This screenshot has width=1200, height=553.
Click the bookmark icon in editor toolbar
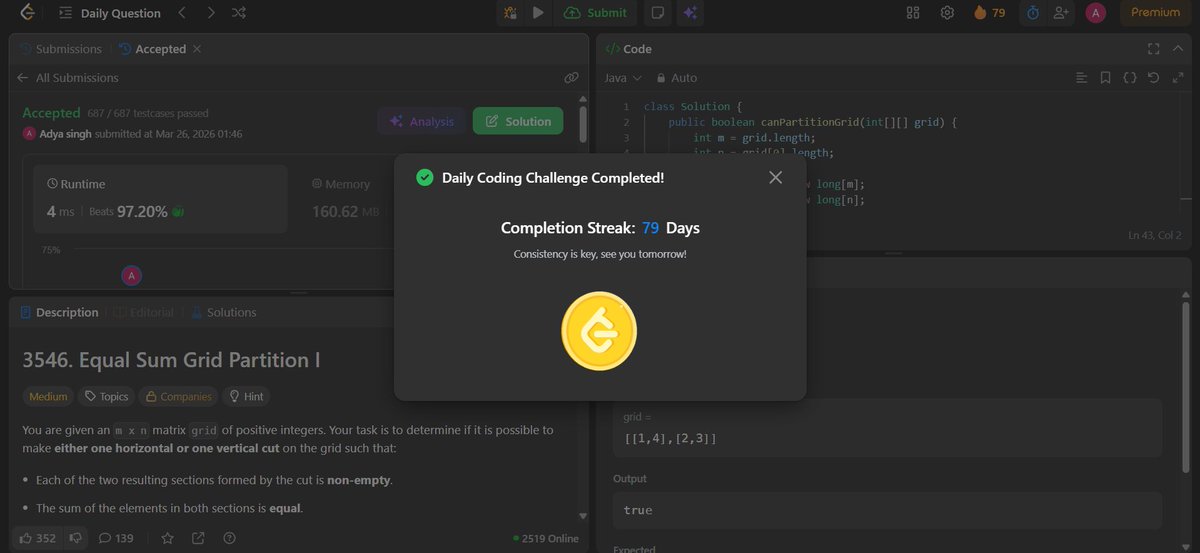pos(1105,77)
